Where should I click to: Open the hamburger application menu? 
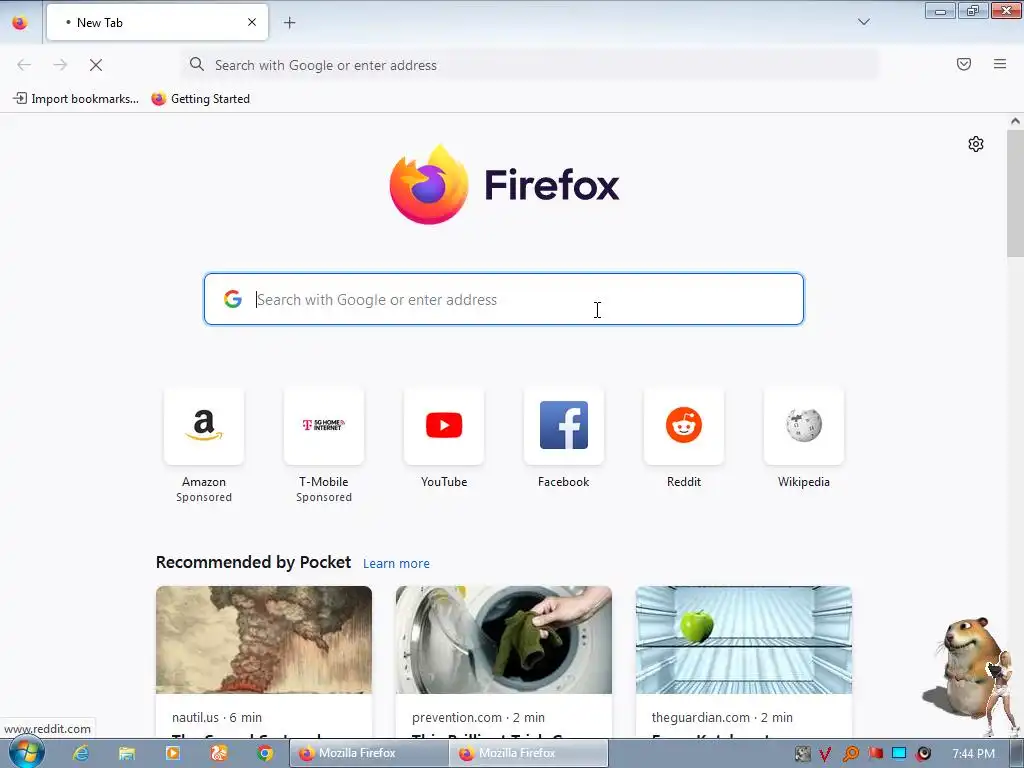tap(999, 64)
